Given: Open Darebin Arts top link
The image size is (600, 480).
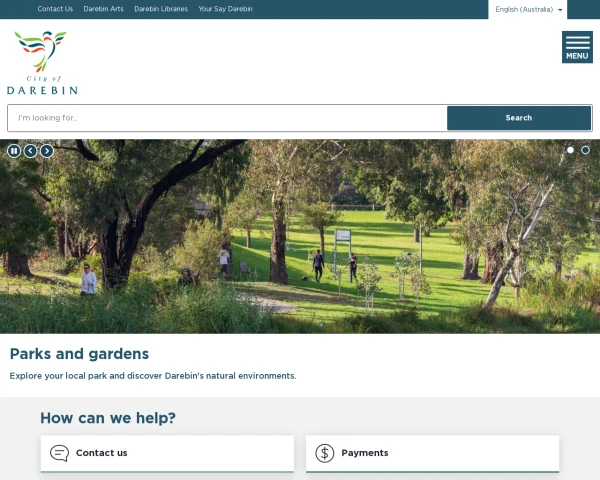Looking at the screenshot, I should click(103, 9).
